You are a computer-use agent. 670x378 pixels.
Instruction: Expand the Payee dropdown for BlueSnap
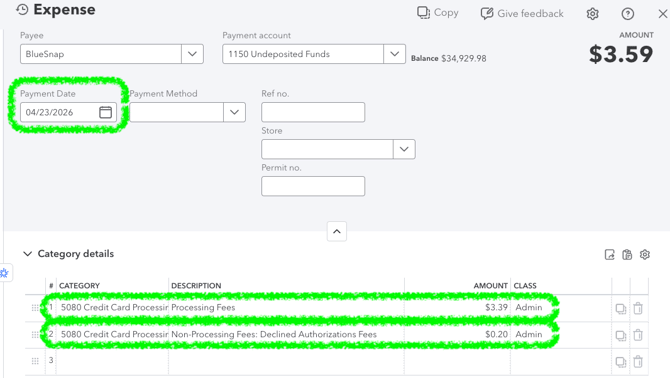click(192, 54)
